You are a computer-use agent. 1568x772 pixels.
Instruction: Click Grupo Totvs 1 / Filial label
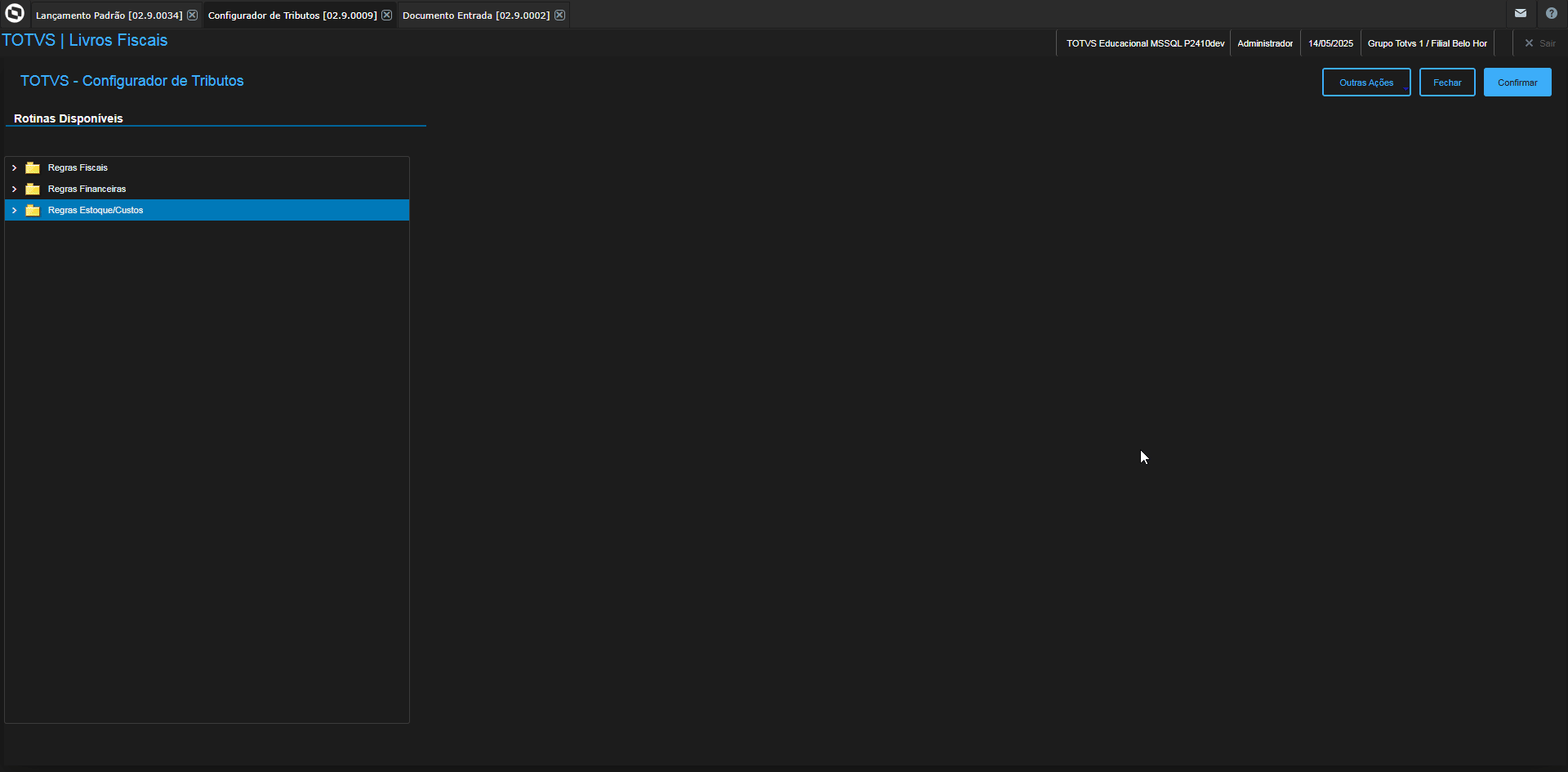click(x=1428, y=43)
